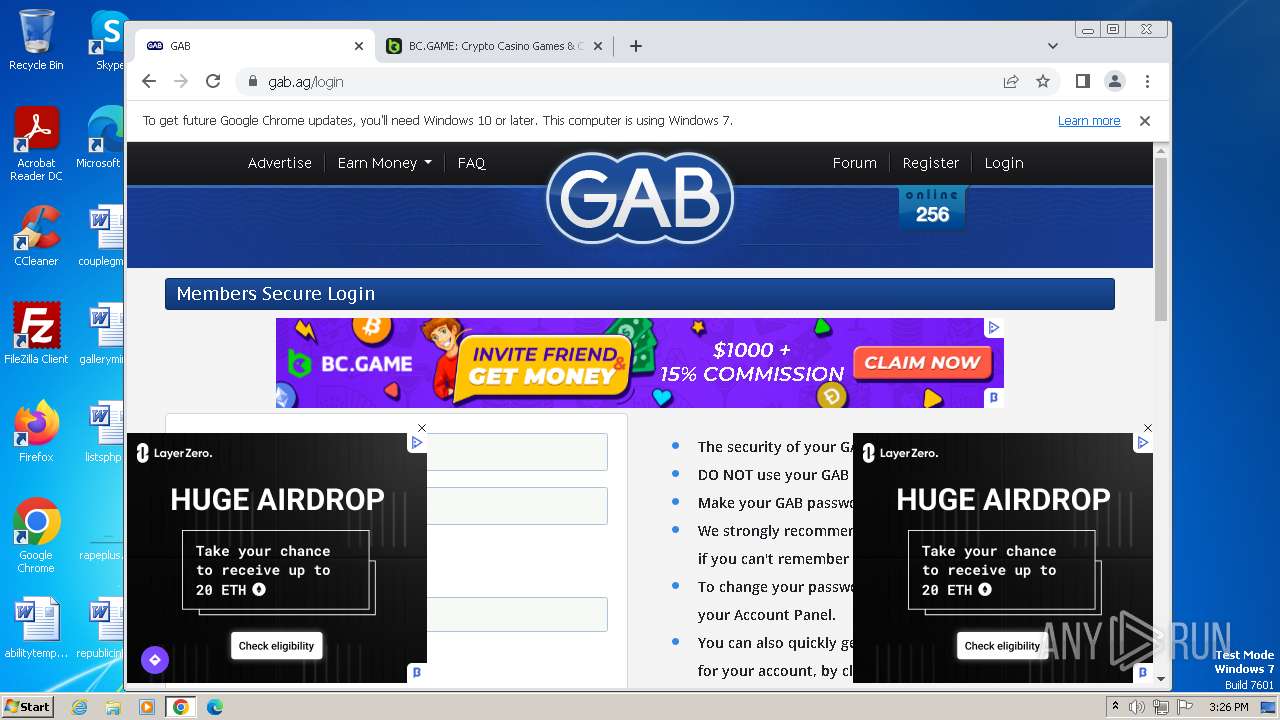Open Google Chrome desktop icon
The height and width of the screenshot is (720, 1280).
(36, 535)
